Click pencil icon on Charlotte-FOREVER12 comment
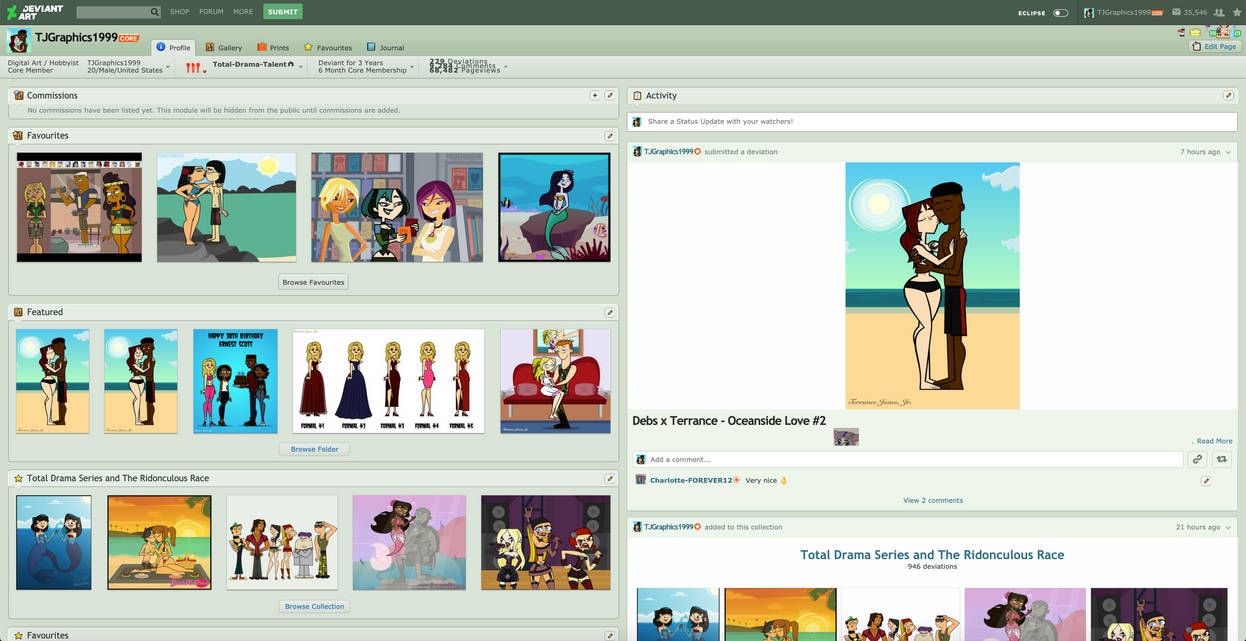 coord(1206,481)
